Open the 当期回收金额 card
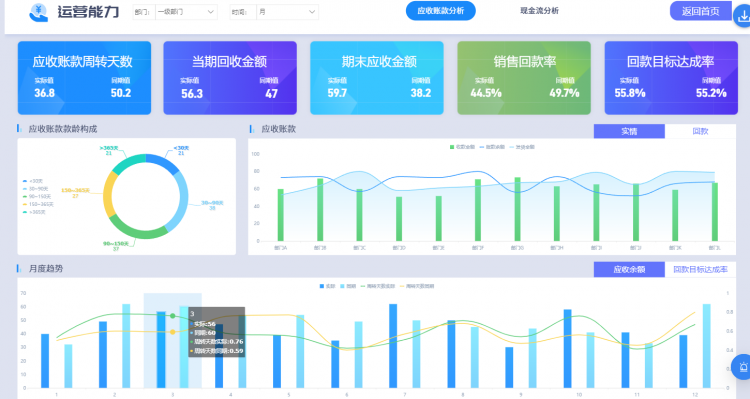Viewport: 750px width, 399px height. [230, 78]
